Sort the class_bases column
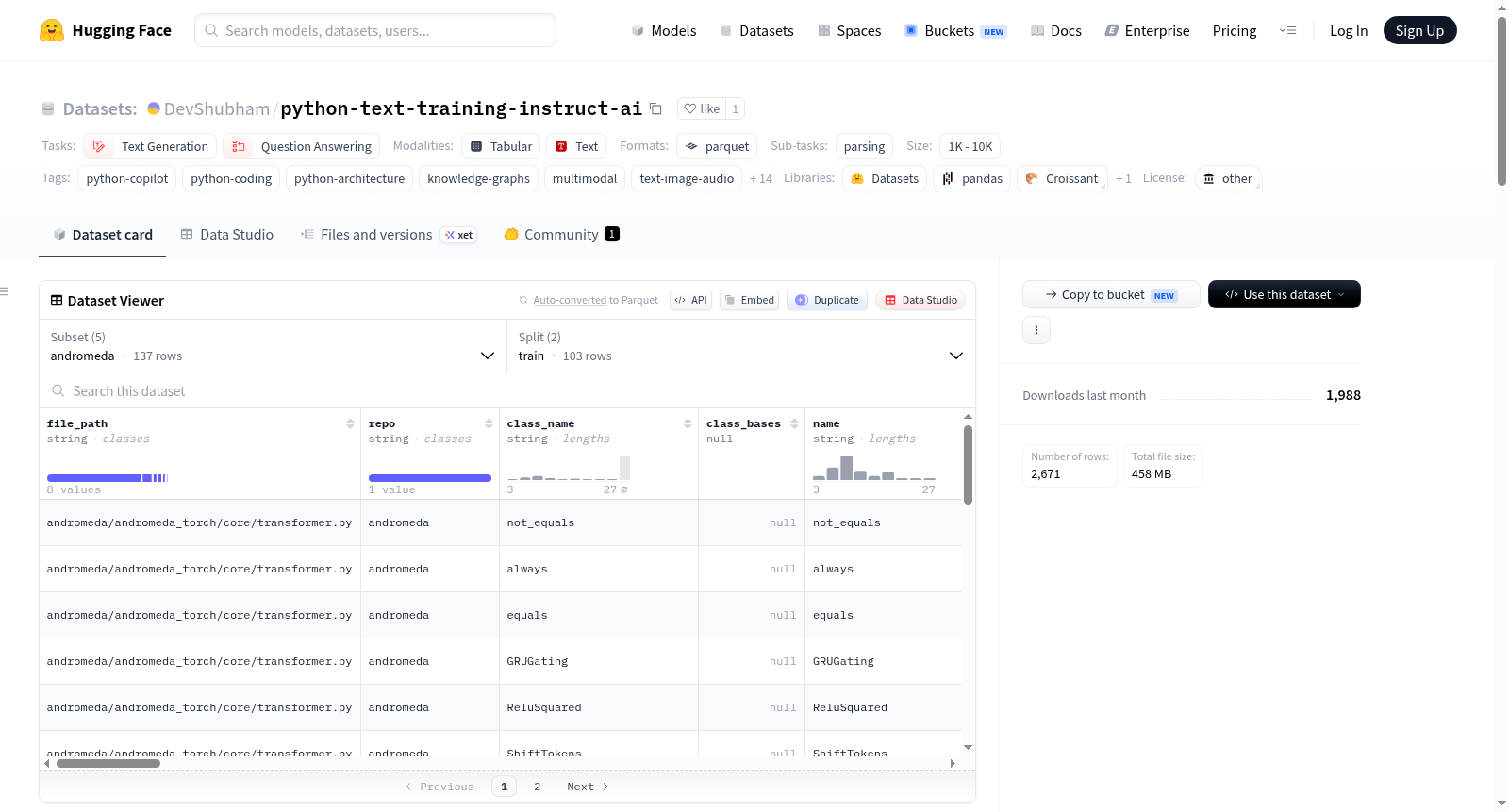The width and height of the screenshot is (1509, 812). coord(794,423)
